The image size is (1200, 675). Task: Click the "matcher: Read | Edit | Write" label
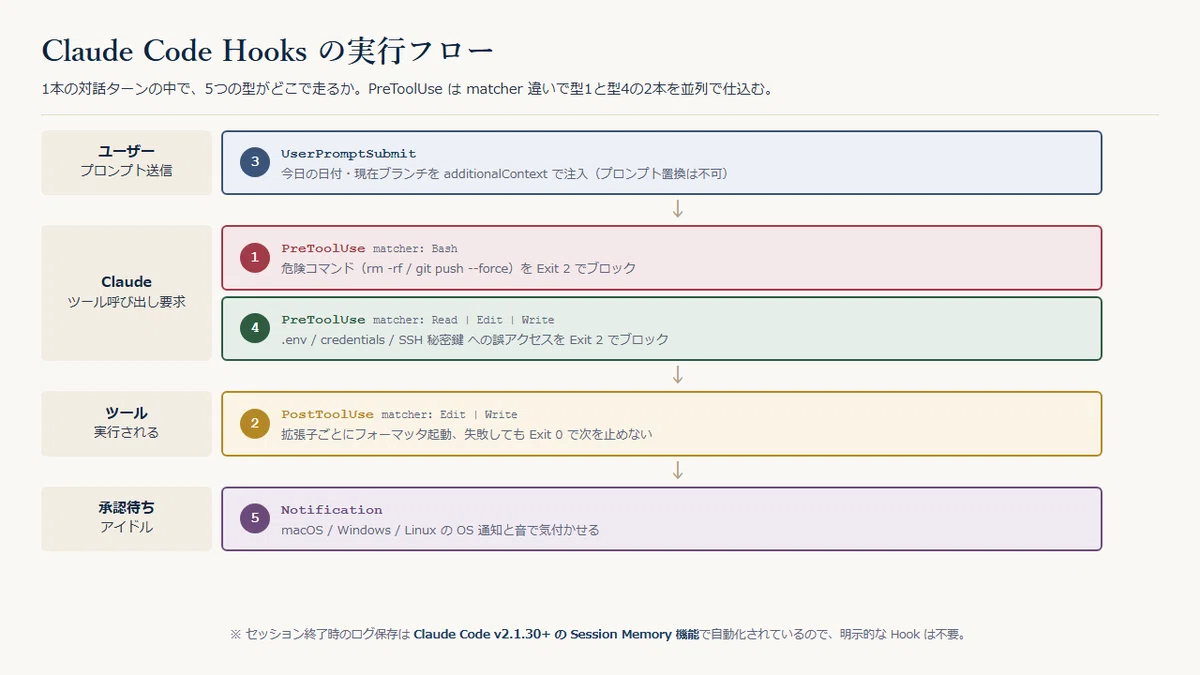tap(463, 320)
